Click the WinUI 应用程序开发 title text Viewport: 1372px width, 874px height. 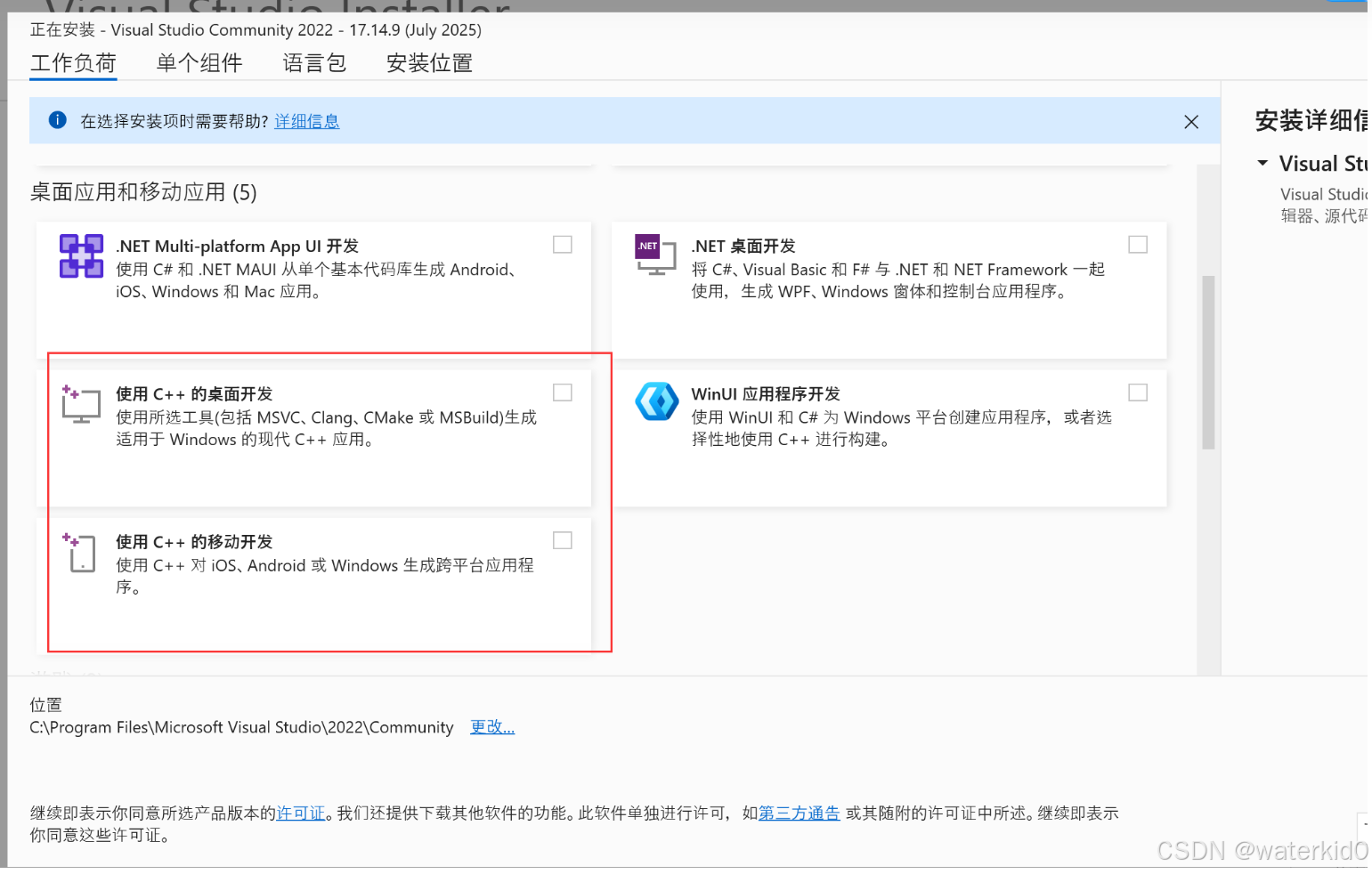(766, 394)
